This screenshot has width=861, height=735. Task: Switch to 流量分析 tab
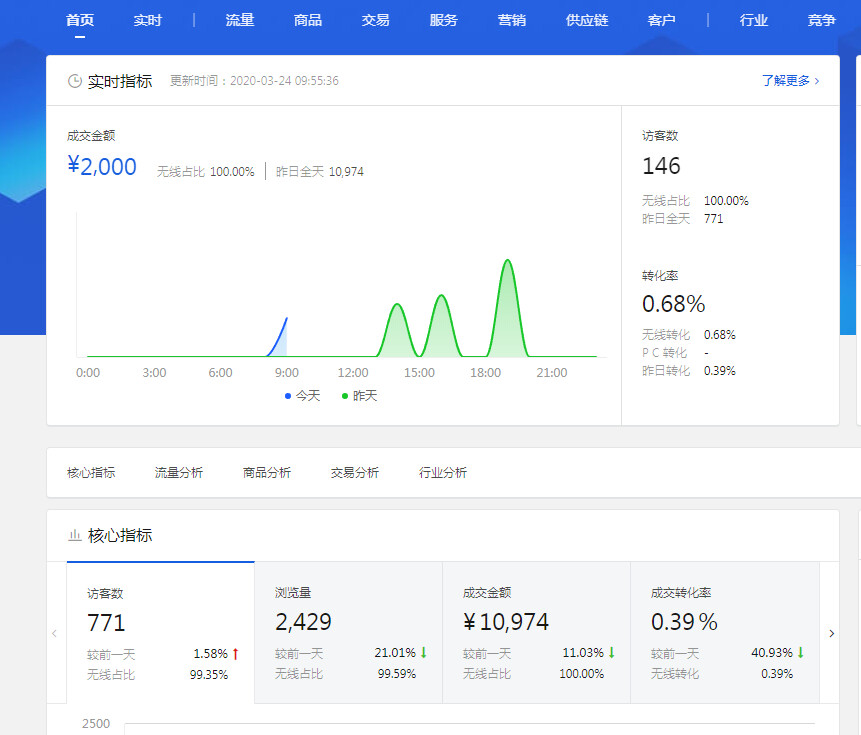(179, 473)
